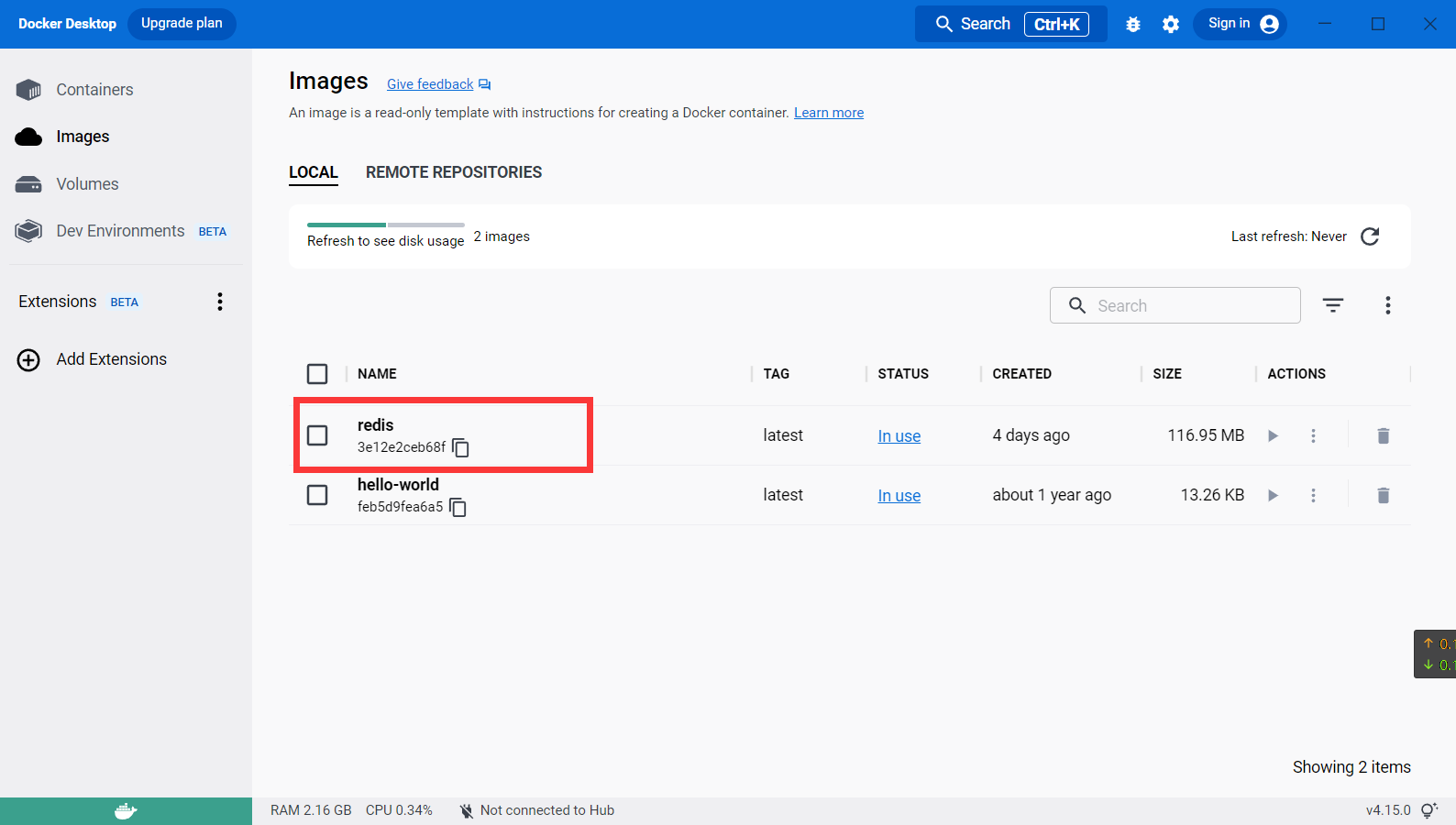Toggle the select-all images checkbox
The width and height of the screenshot is (1456, 825).
pyautogui.click(x=317, y=374)
